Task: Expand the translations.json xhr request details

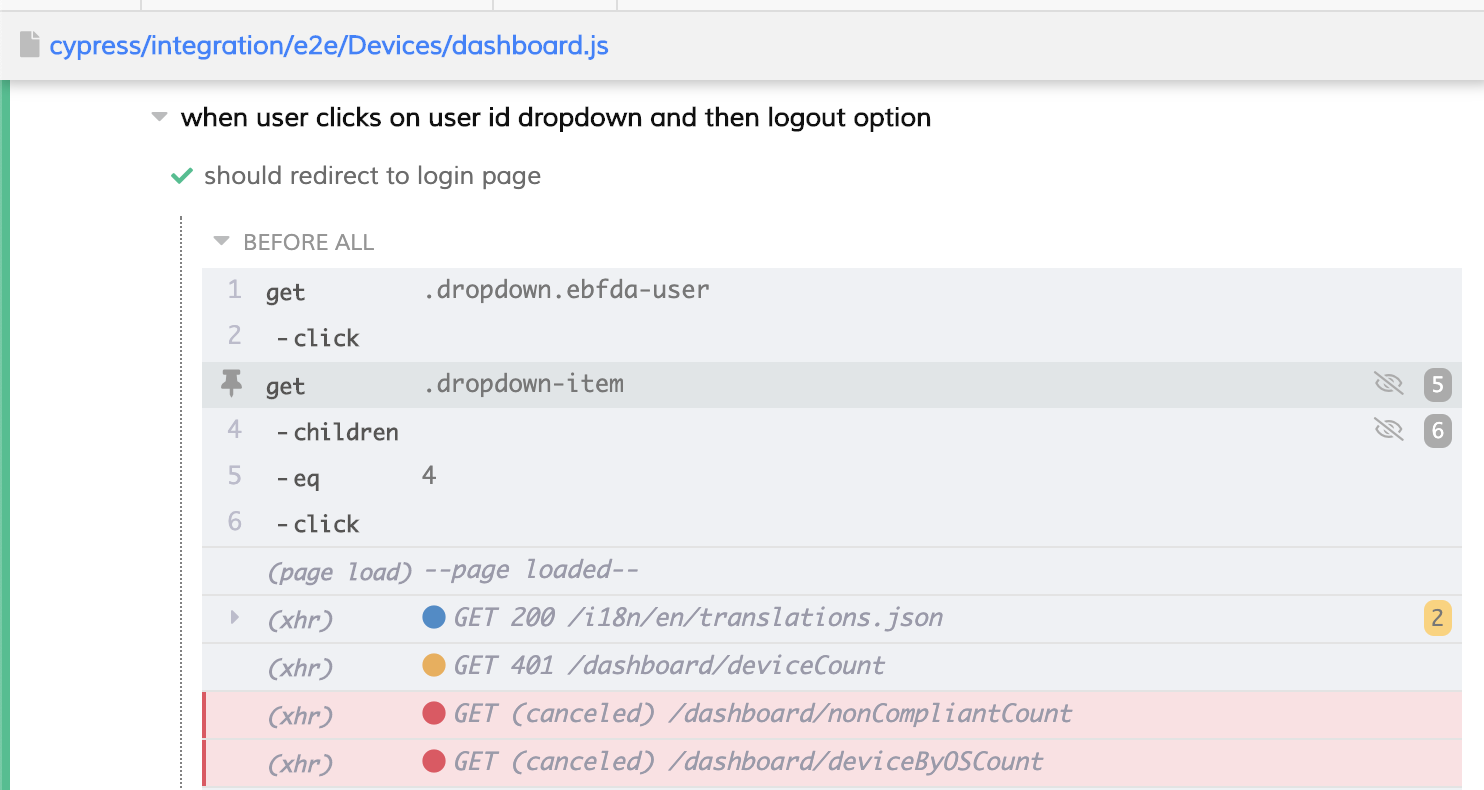Action: click(234, 617)
